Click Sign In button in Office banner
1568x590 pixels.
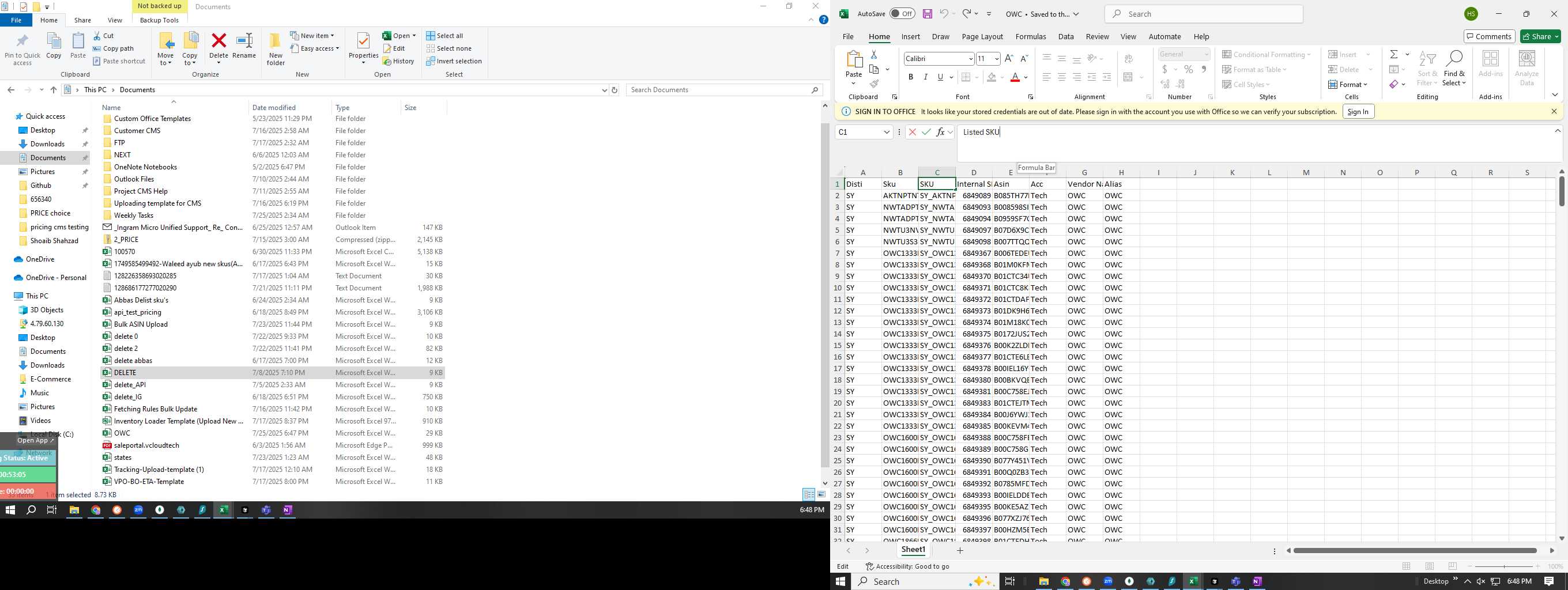click(x=1358, y=112)
